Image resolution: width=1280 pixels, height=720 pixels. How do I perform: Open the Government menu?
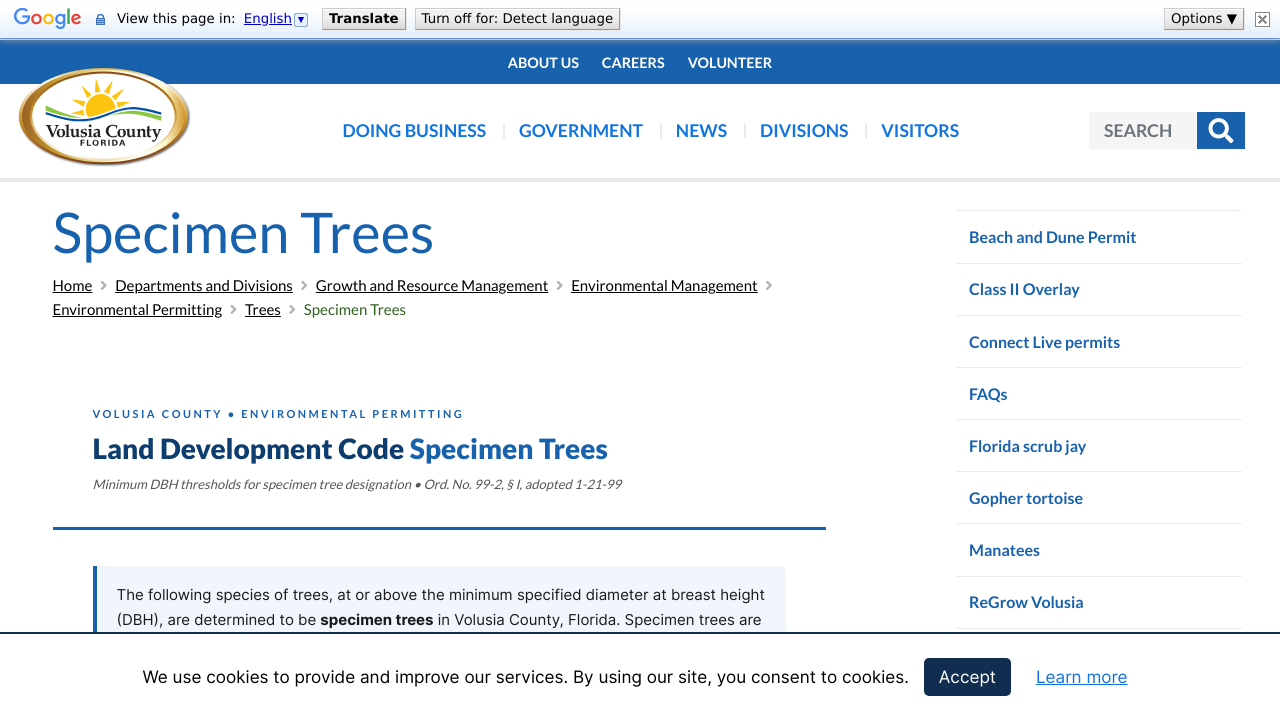click(x=581, y=130)
